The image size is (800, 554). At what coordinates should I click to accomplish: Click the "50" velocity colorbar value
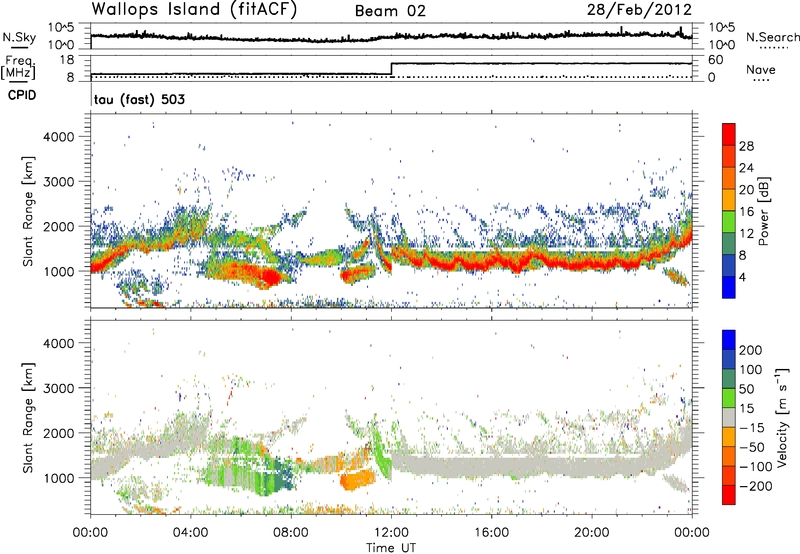point(746,389)
